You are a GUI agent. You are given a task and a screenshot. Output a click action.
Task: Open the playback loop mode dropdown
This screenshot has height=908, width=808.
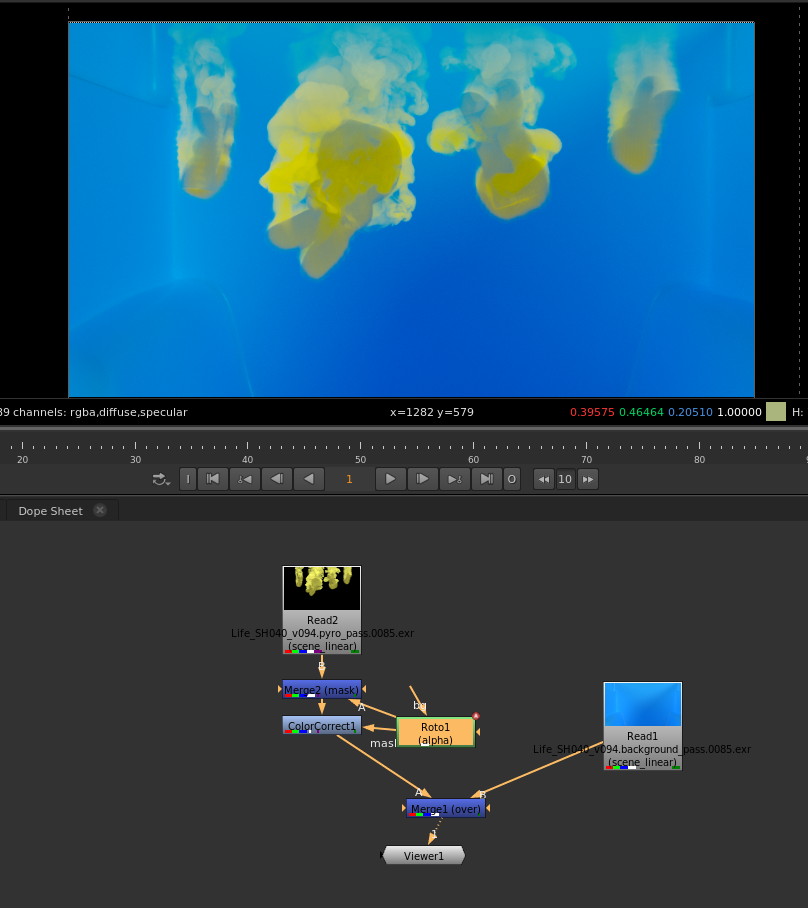pos(161,479)
